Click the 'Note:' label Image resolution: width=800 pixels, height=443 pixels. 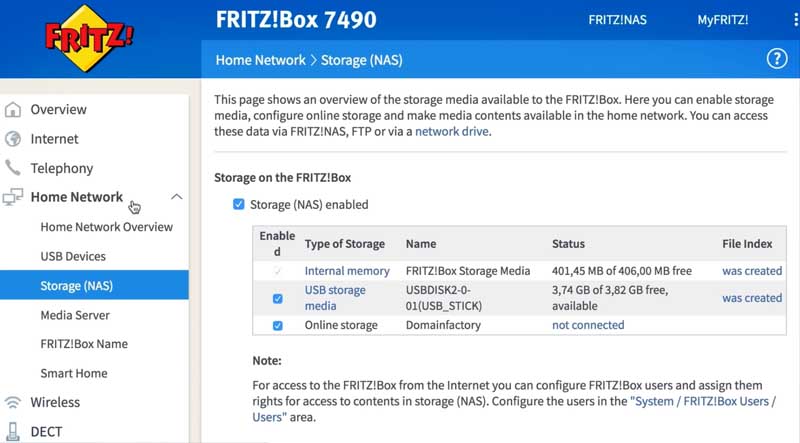tap(267, 361)
